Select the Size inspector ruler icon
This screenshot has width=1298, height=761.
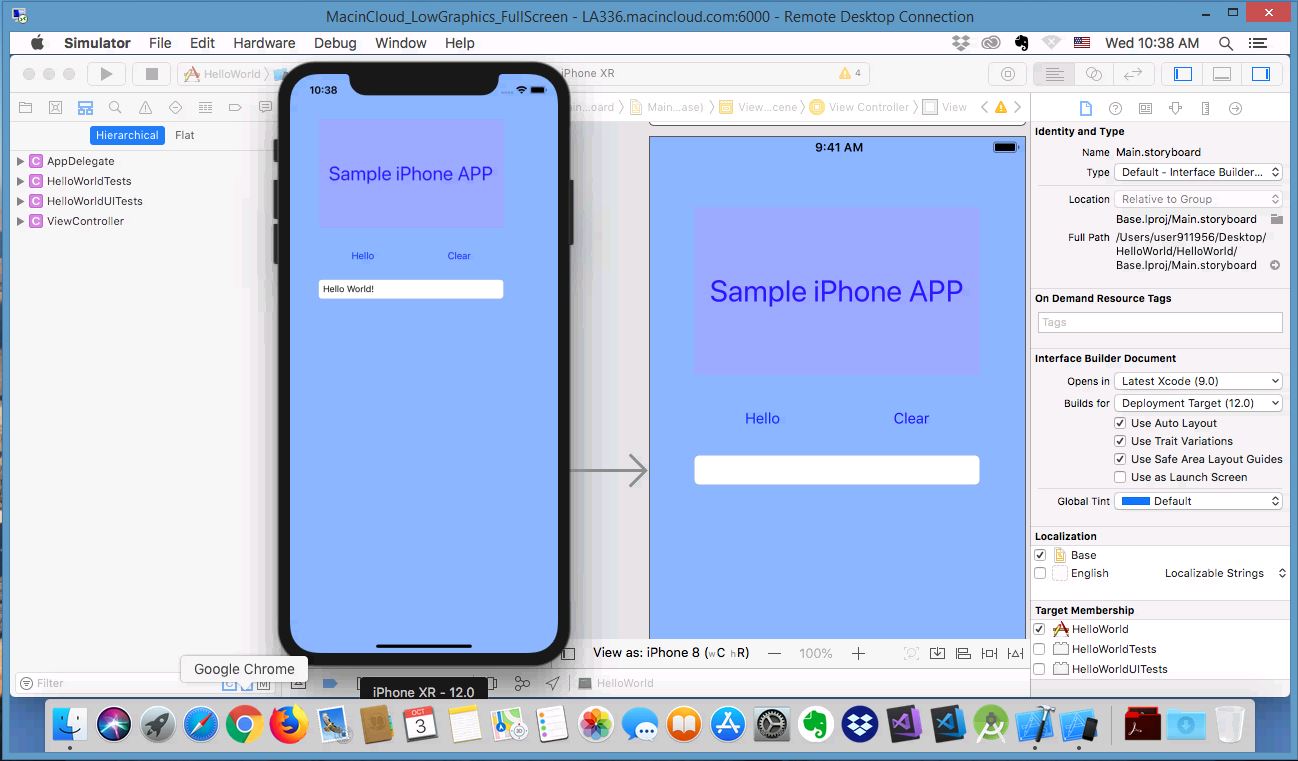(1205, 108)
